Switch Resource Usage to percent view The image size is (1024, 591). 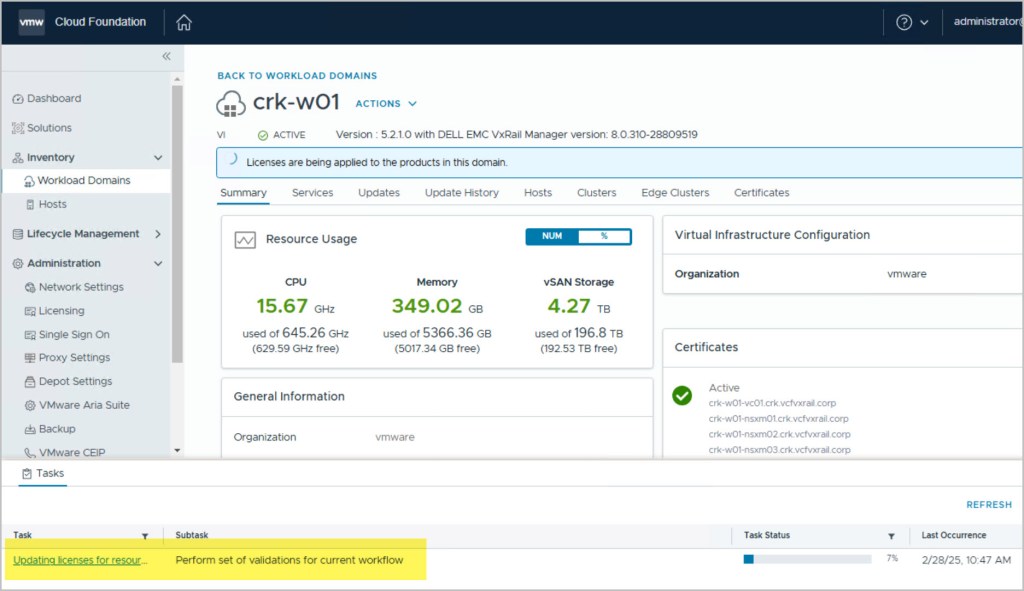604,237
